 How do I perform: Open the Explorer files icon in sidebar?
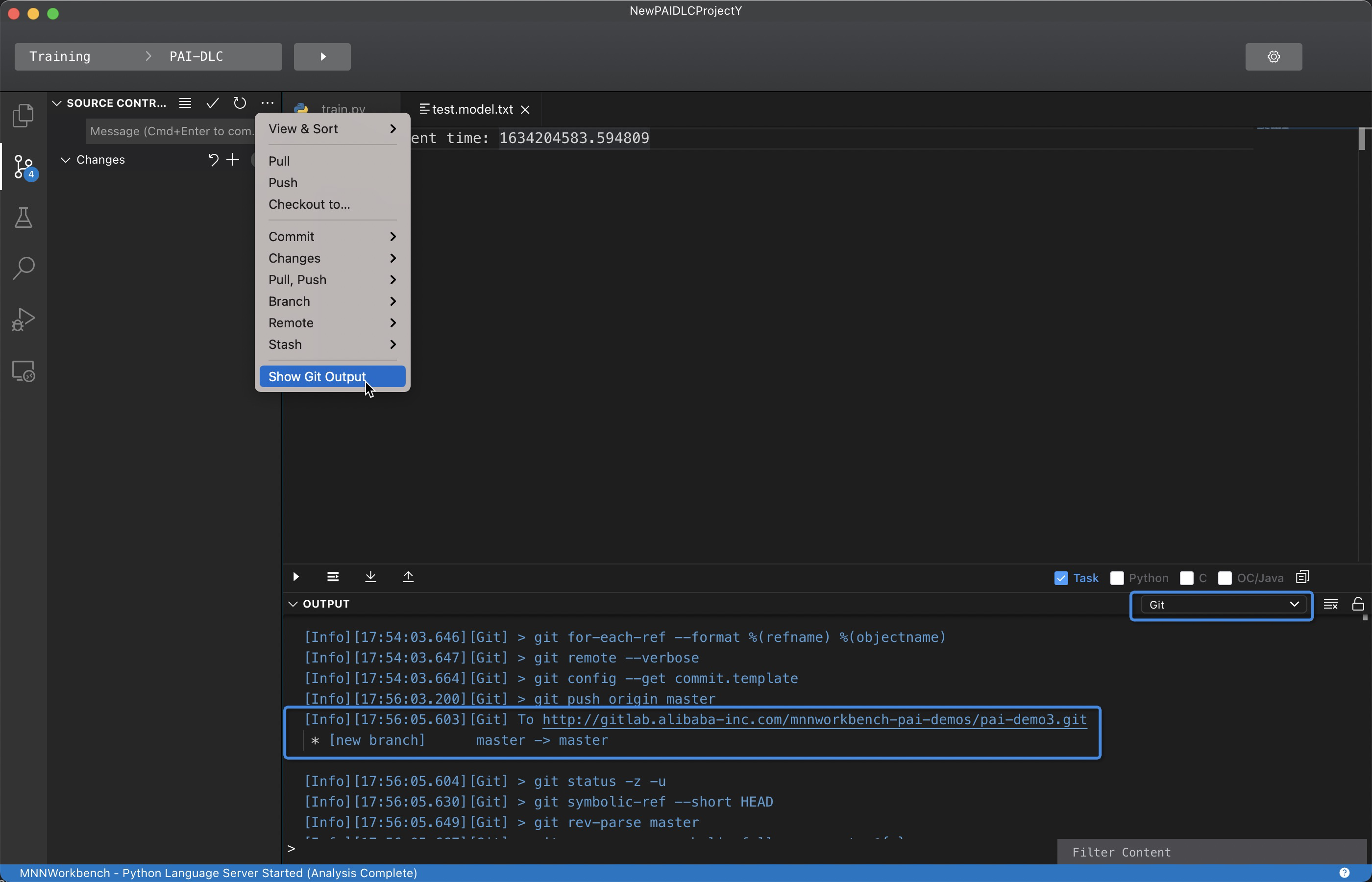[23, 115]
